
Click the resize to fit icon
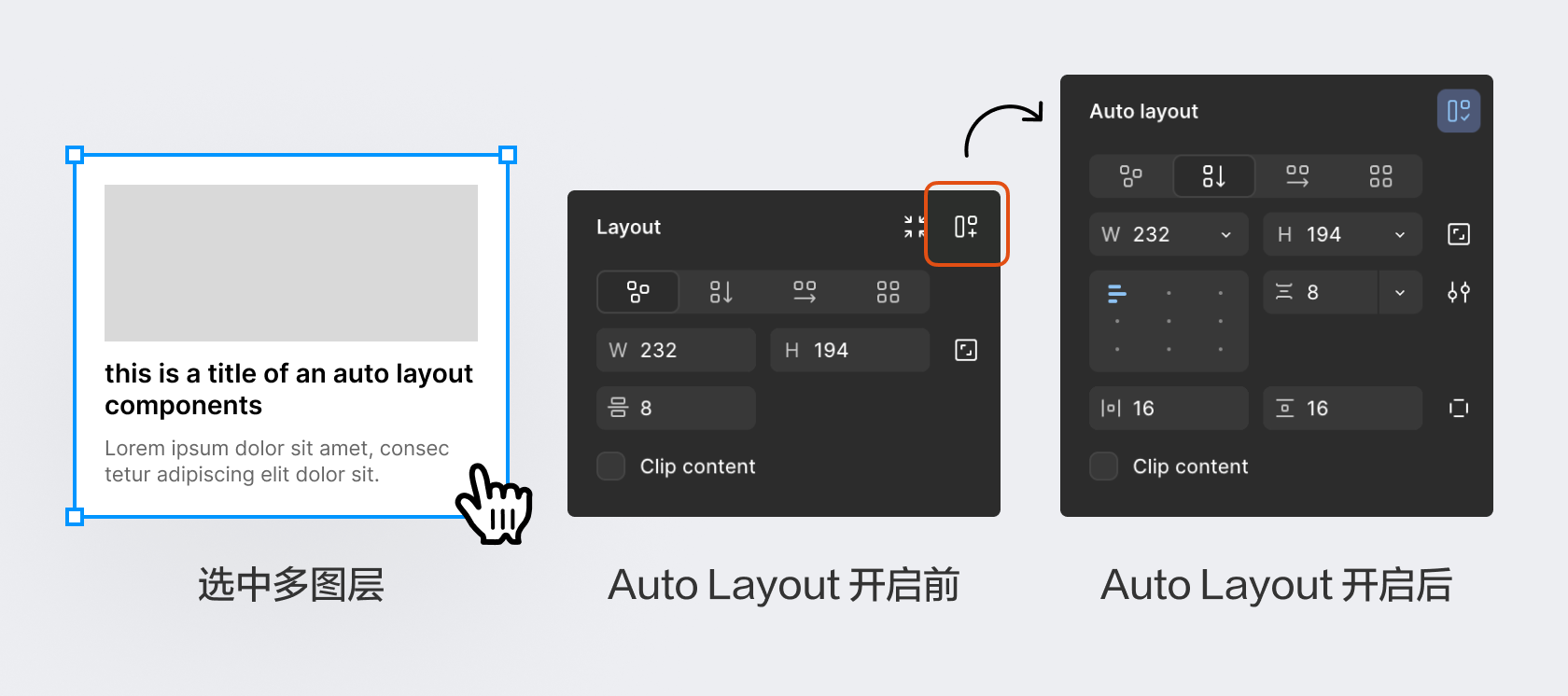click(915, 227)
